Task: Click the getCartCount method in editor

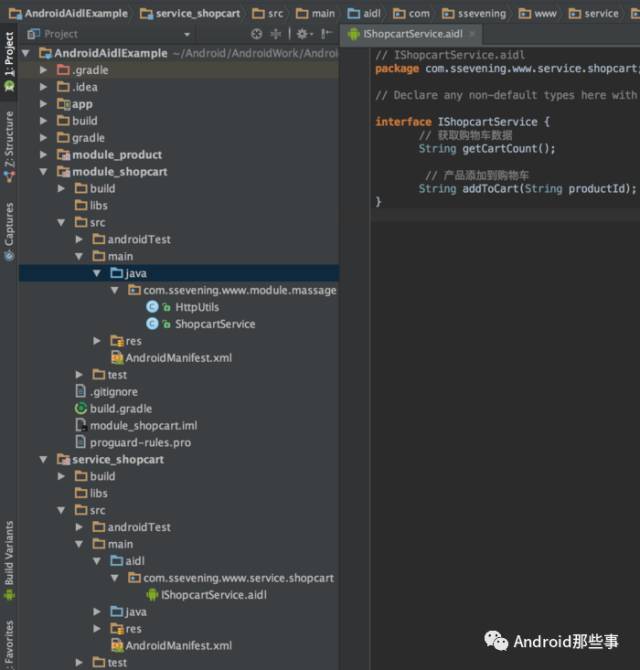Action: (x=500, y=148)
